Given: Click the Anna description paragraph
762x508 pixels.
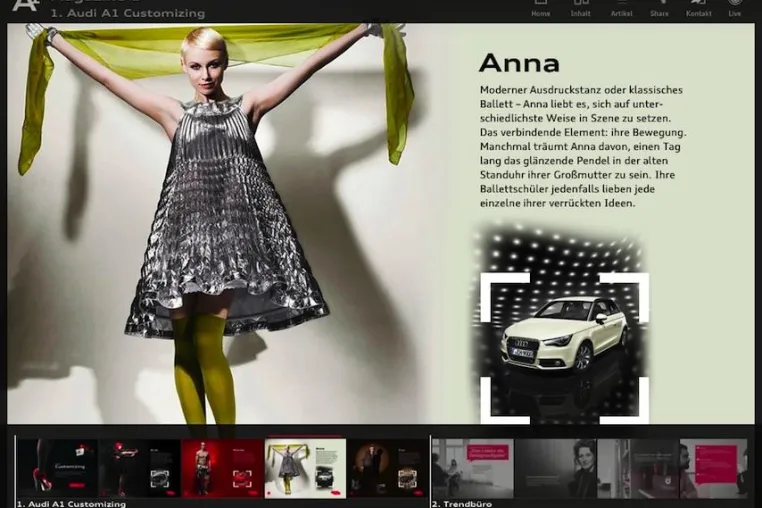Looking at the screenshot, I should click(x=583, y=146).
